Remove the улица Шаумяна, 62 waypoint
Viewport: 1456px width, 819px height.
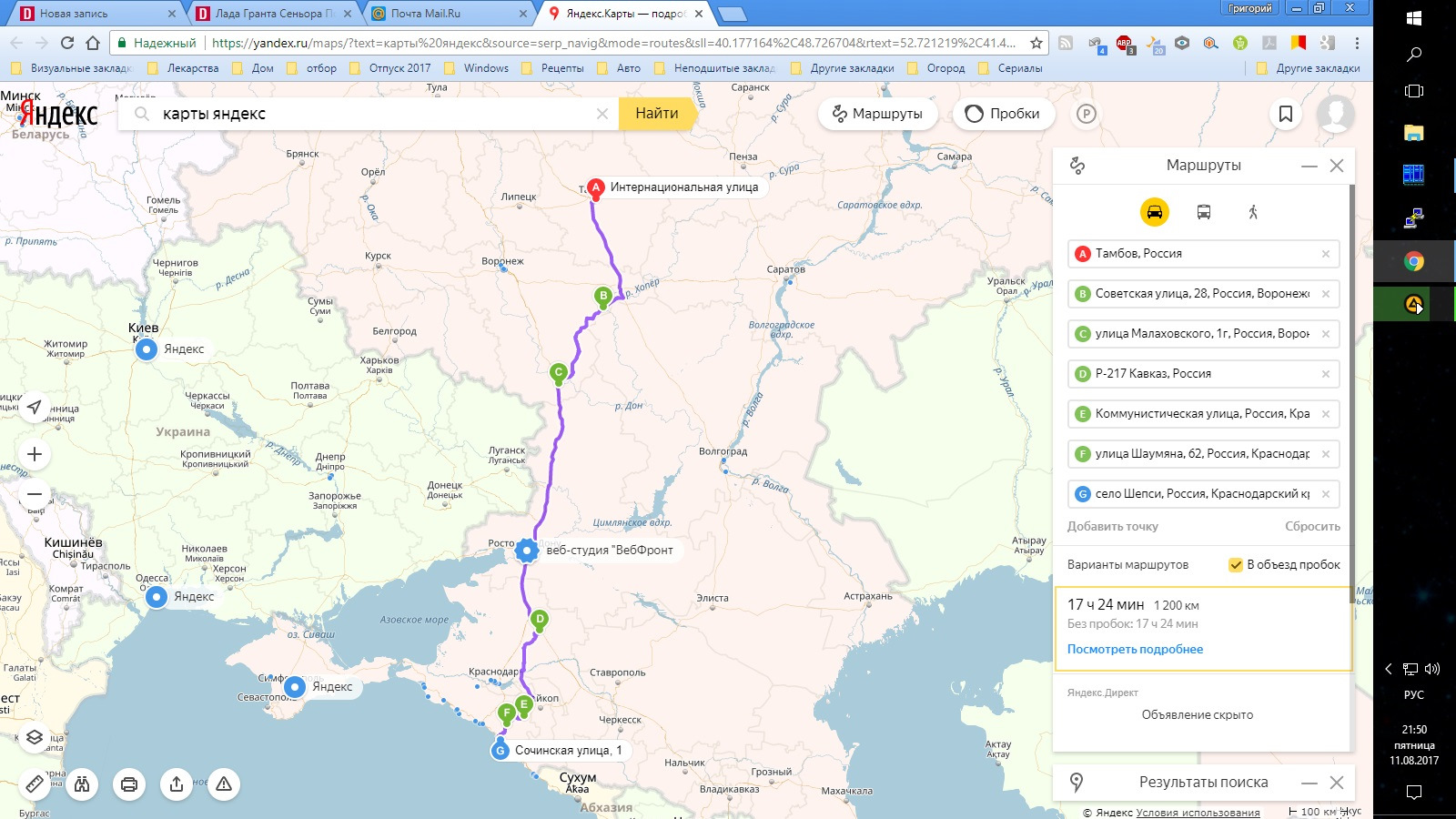tap(1326, 454)
